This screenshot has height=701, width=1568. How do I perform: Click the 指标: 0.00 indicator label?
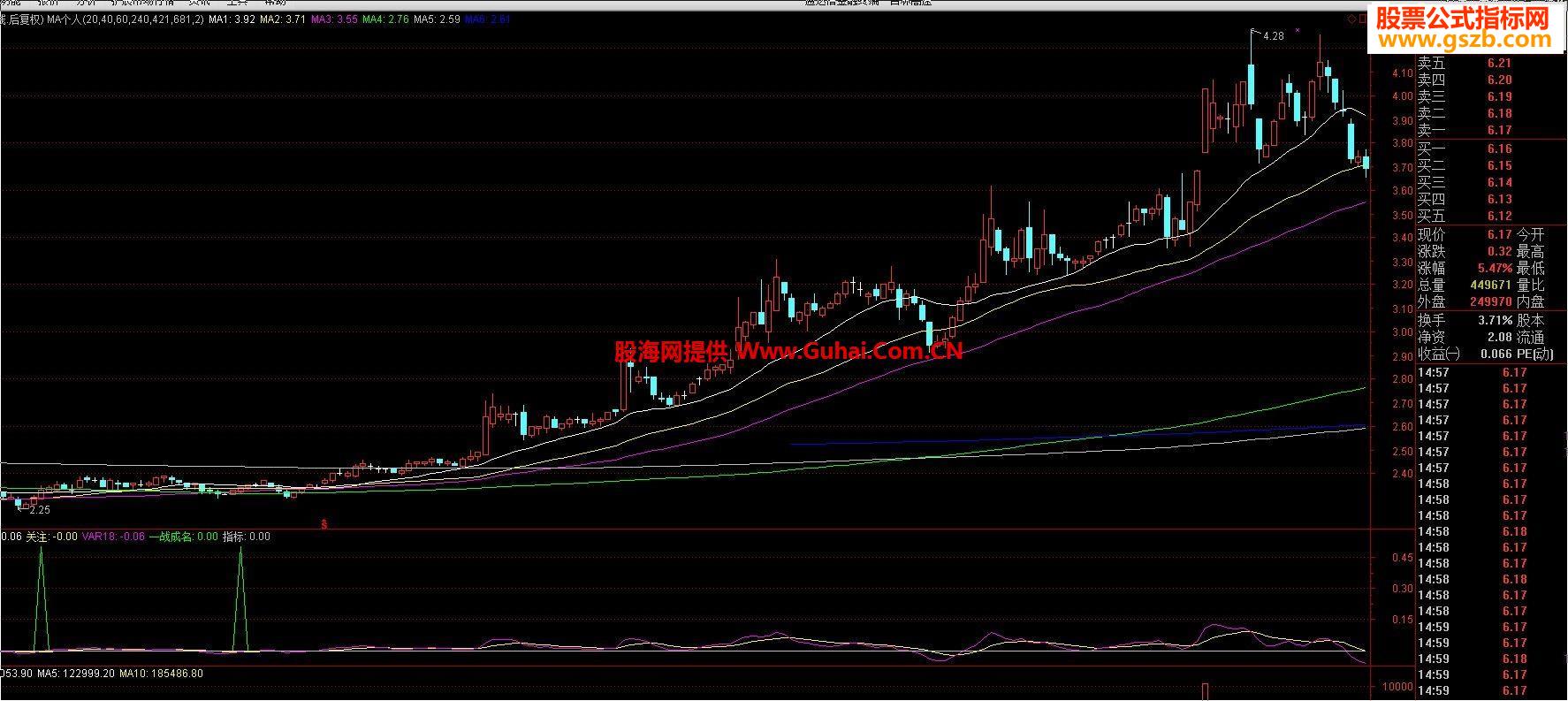(x=247, y=537)
